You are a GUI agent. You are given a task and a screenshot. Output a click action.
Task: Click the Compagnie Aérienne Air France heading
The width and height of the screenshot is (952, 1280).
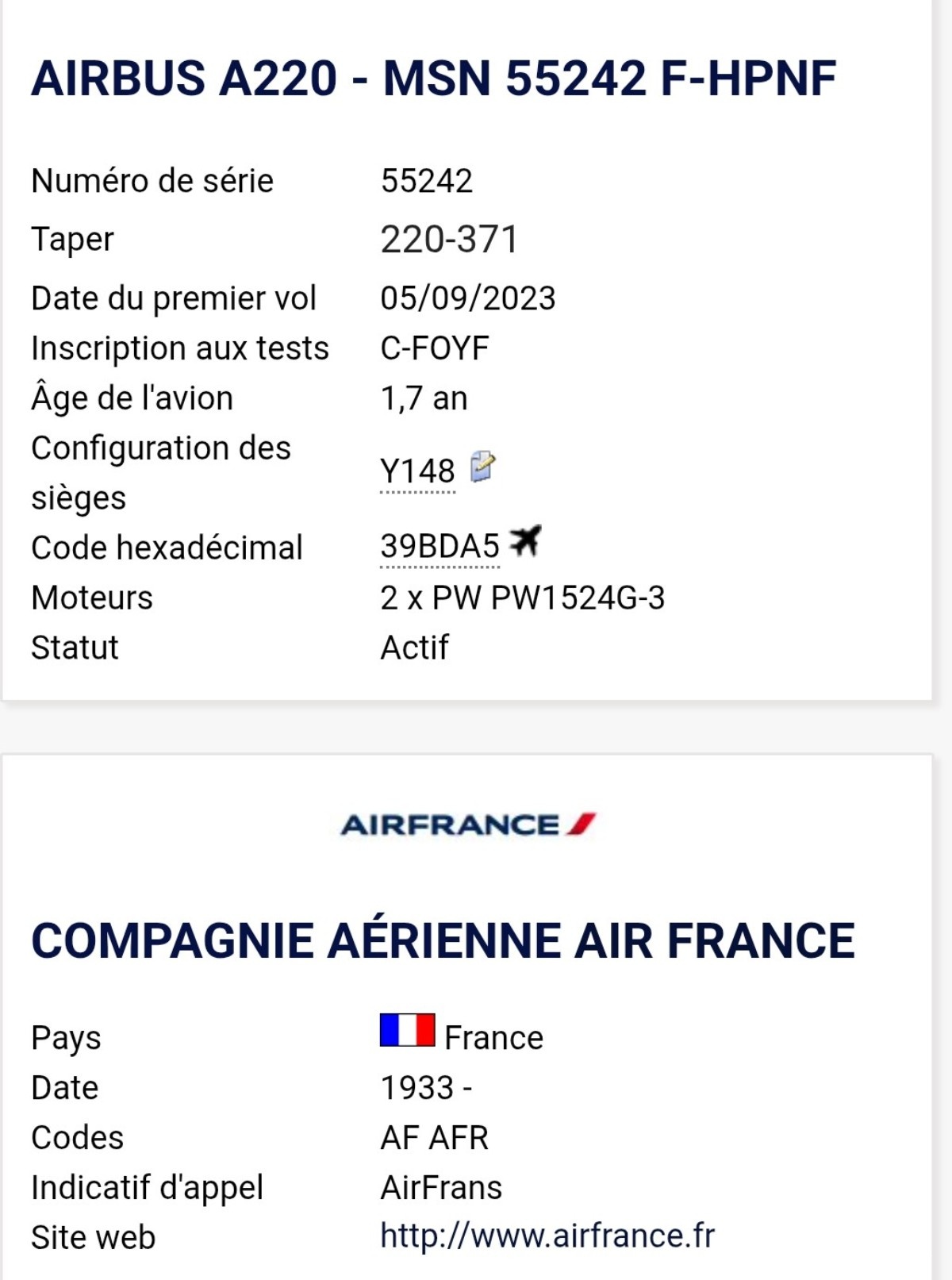tap(443, 940)
